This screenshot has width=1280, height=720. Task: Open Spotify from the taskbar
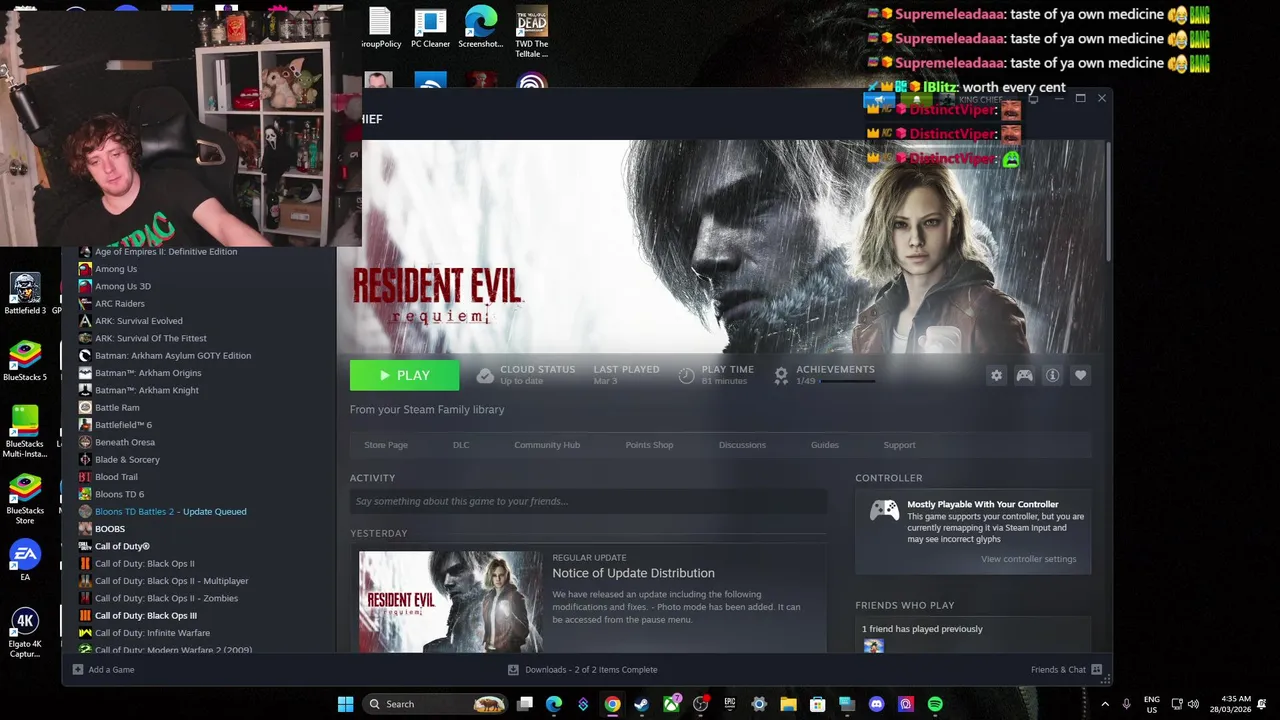coord(935,704)
